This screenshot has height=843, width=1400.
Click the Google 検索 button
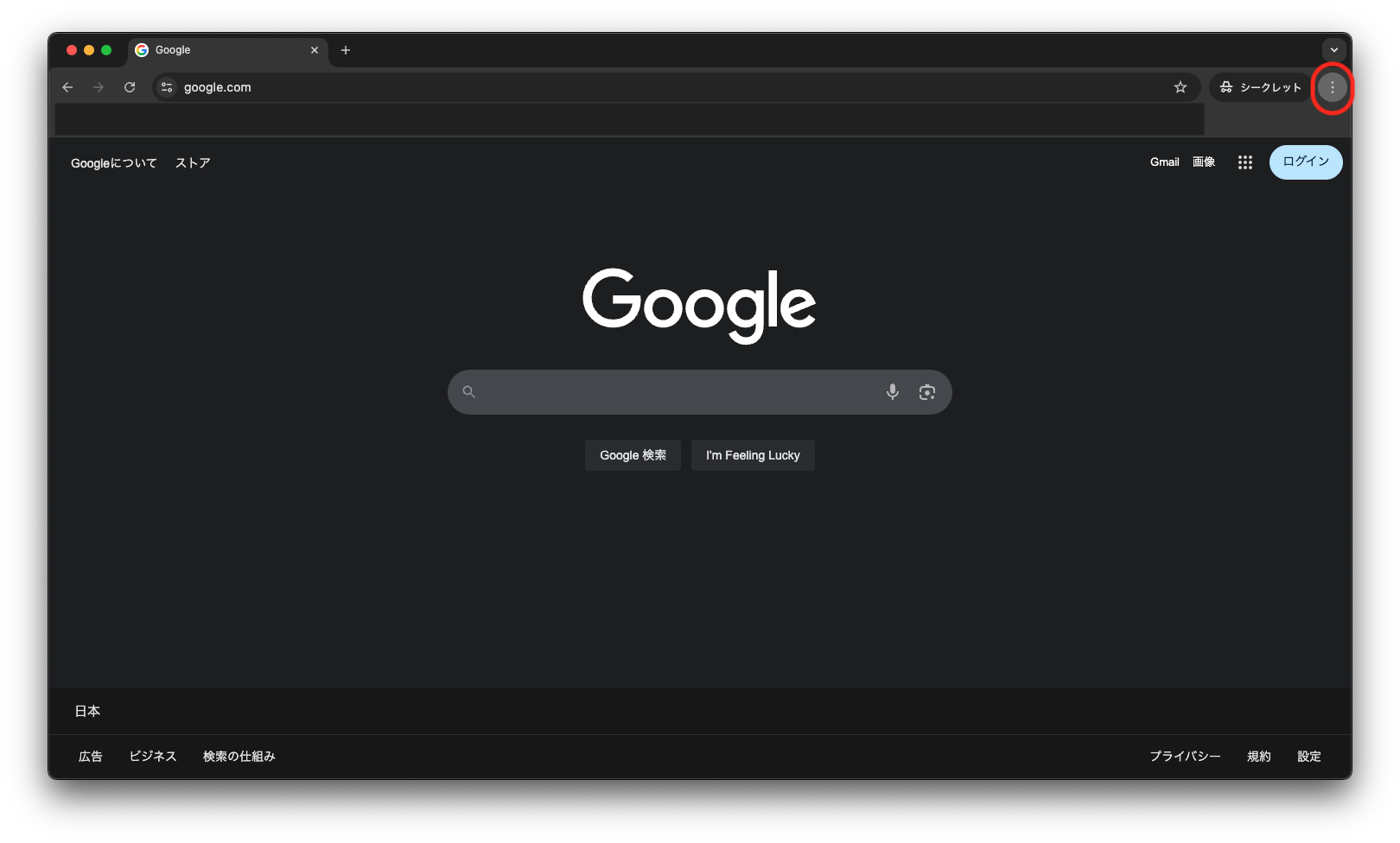click(x=633, y=455)
